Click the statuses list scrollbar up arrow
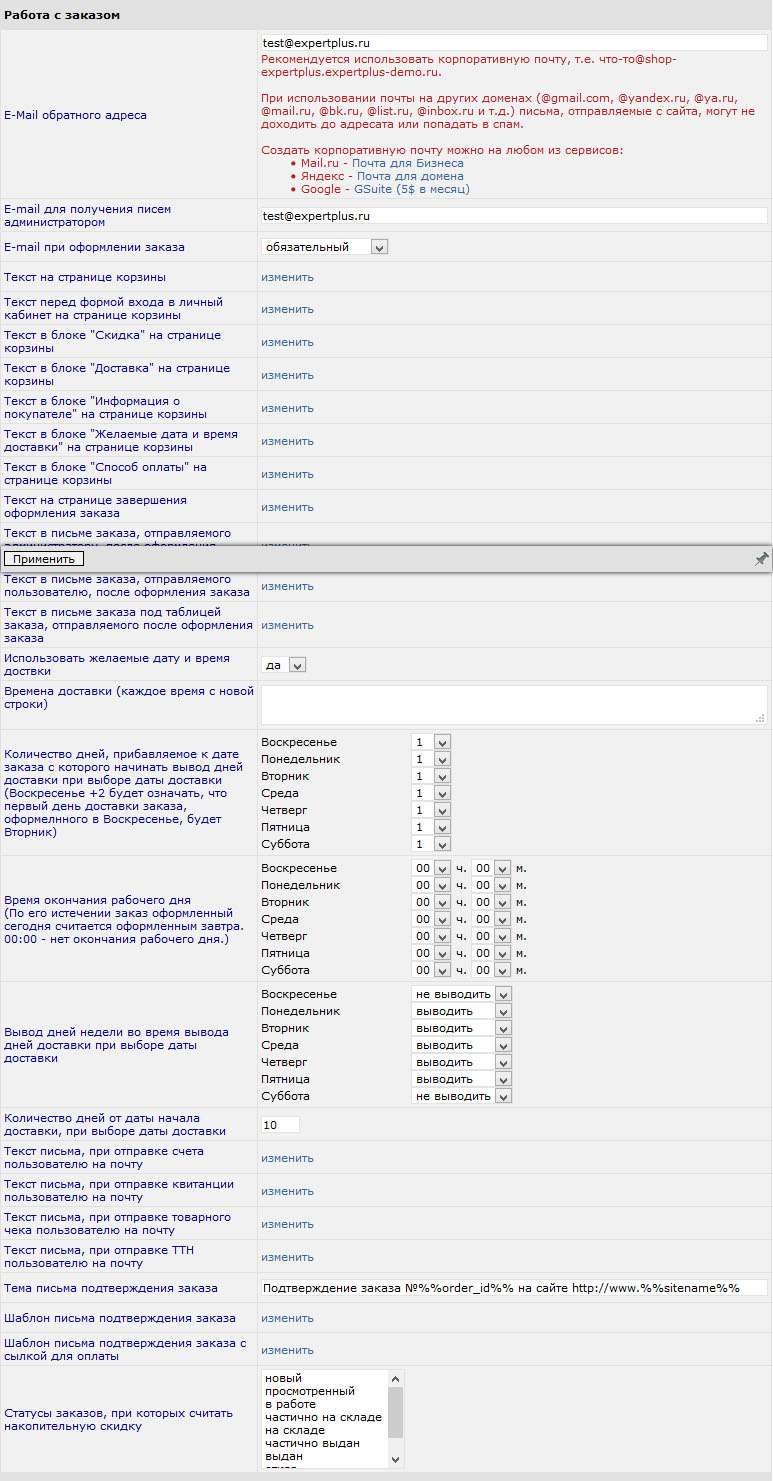773x1481 pixels. (x=396, y=1379)
